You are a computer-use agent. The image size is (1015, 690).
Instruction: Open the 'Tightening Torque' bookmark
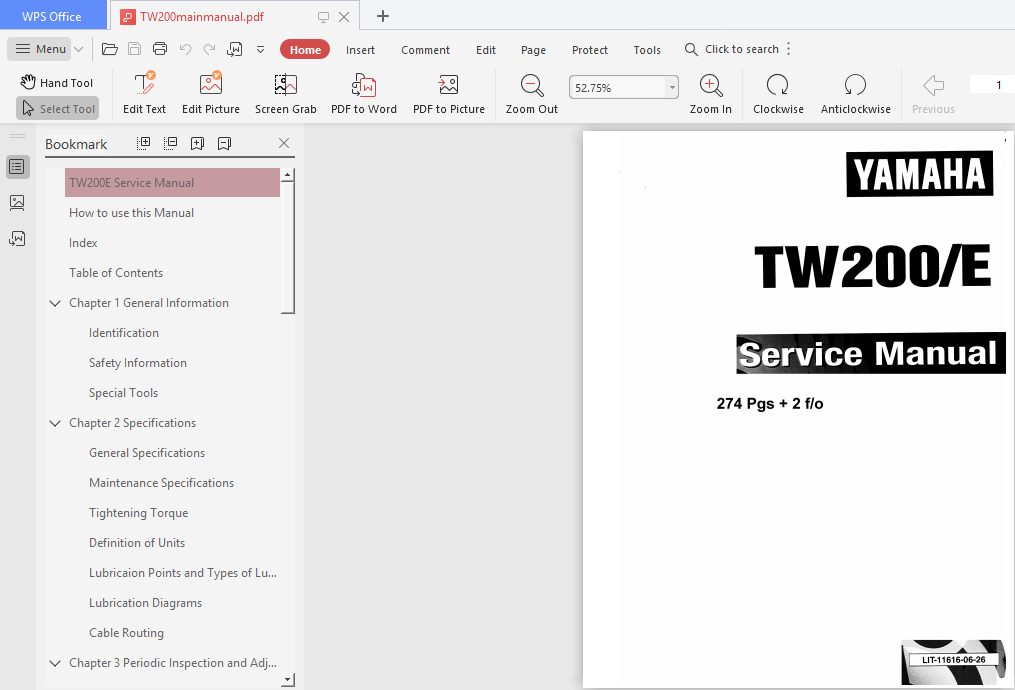point(139,513)
